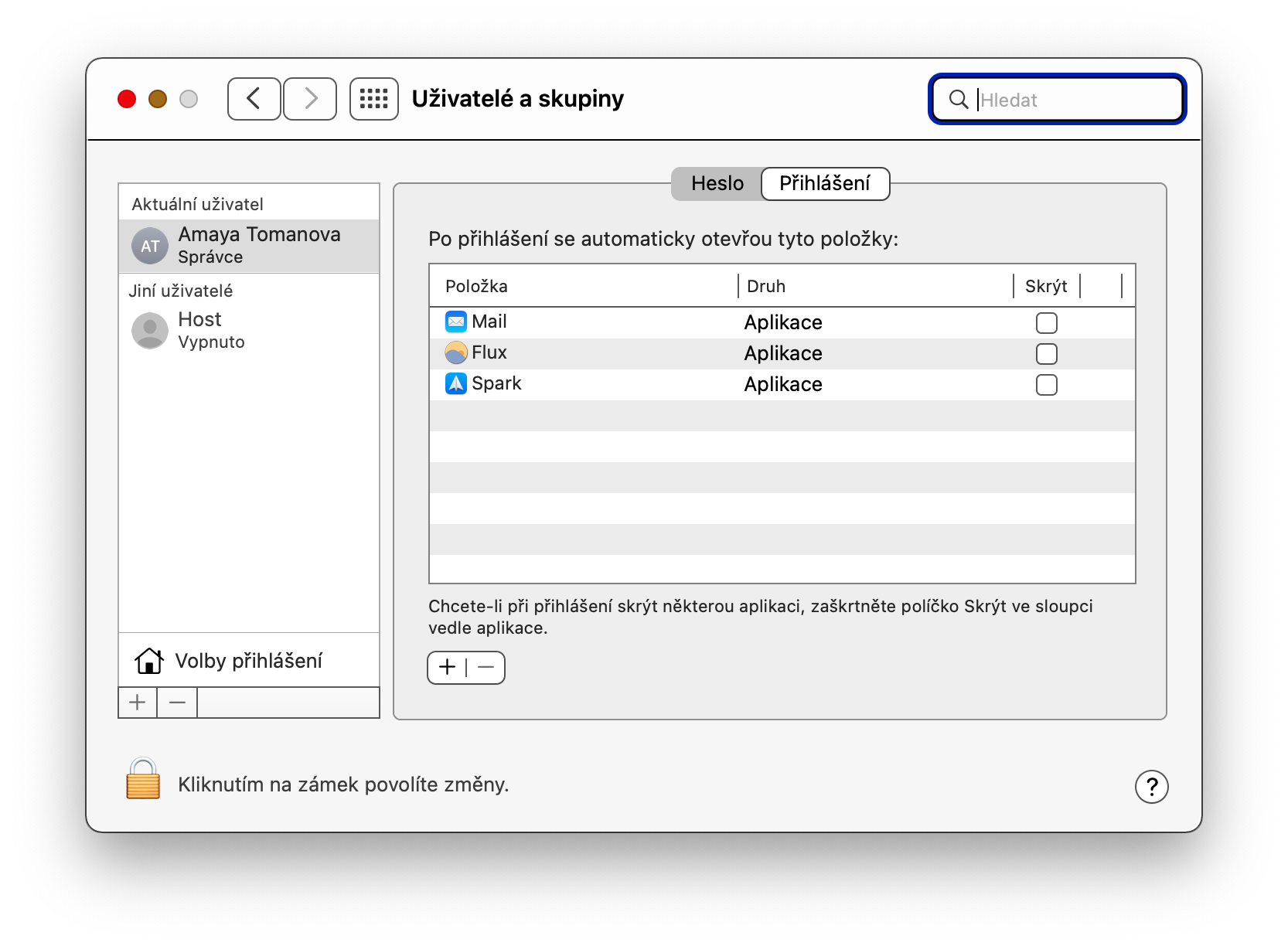Click the forward navigation arrow
The width and height of the screenshot is (1288, 946).
(310, 99)
